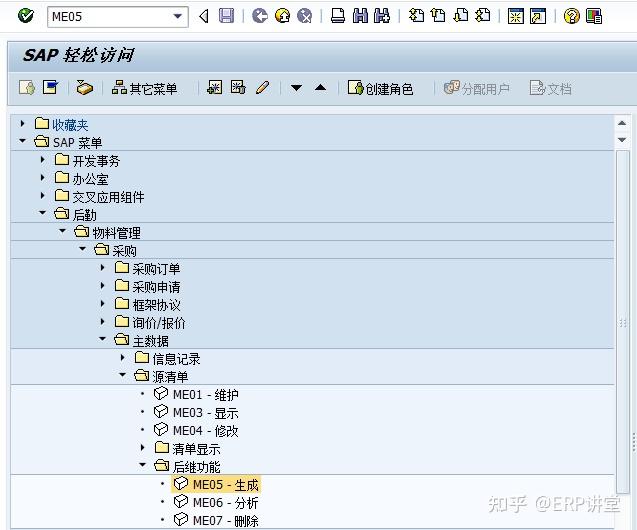Expand the 办公室 folder
Viewport: 637px width, 530px height.
tap(43, 177)
